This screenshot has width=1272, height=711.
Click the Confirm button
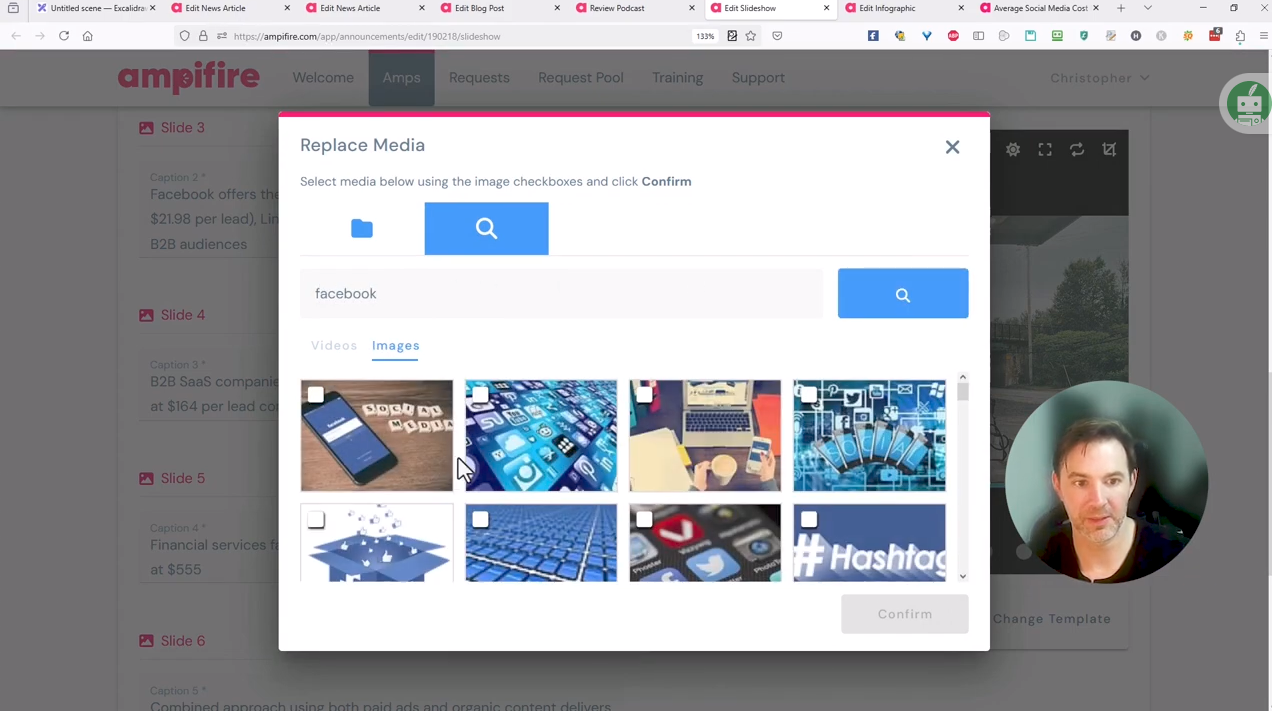click(905, 614)
